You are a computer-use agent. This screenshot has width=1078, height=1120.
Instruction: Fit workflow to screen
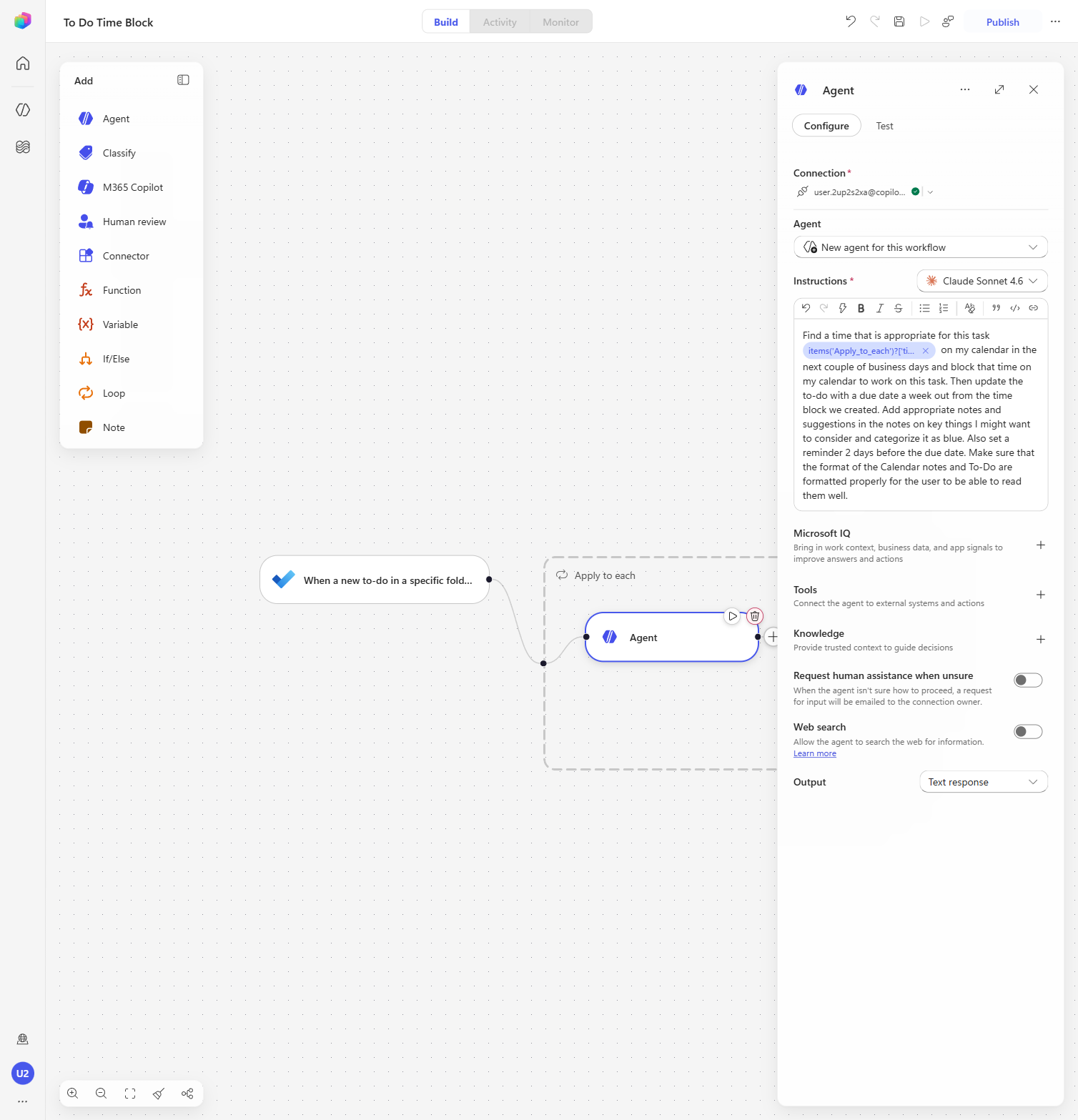tap(130, 1093)
